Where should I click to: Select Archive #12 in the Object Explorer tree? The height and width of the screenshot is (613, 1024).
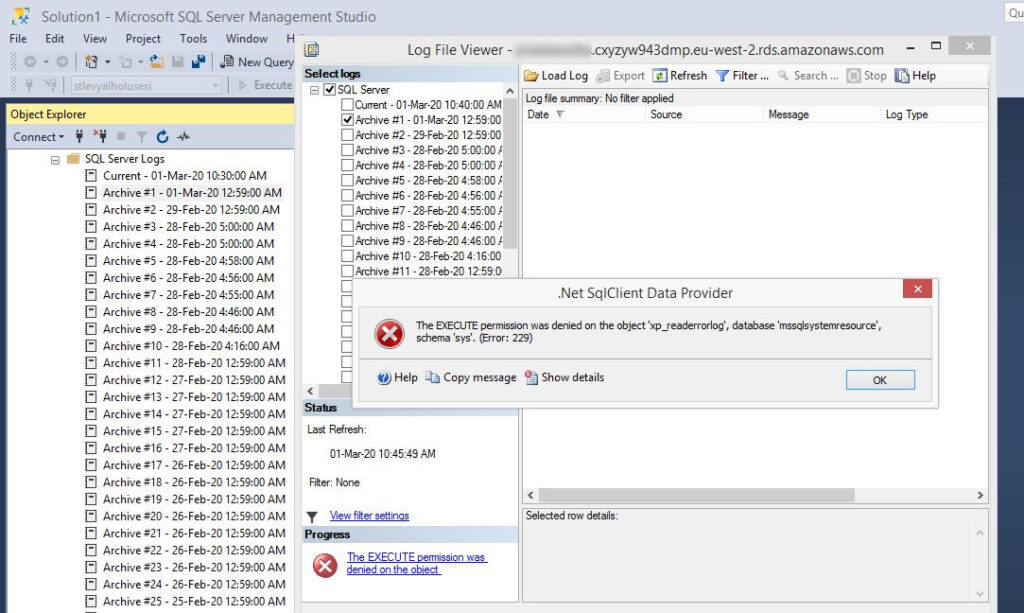[x=194, y=380]
